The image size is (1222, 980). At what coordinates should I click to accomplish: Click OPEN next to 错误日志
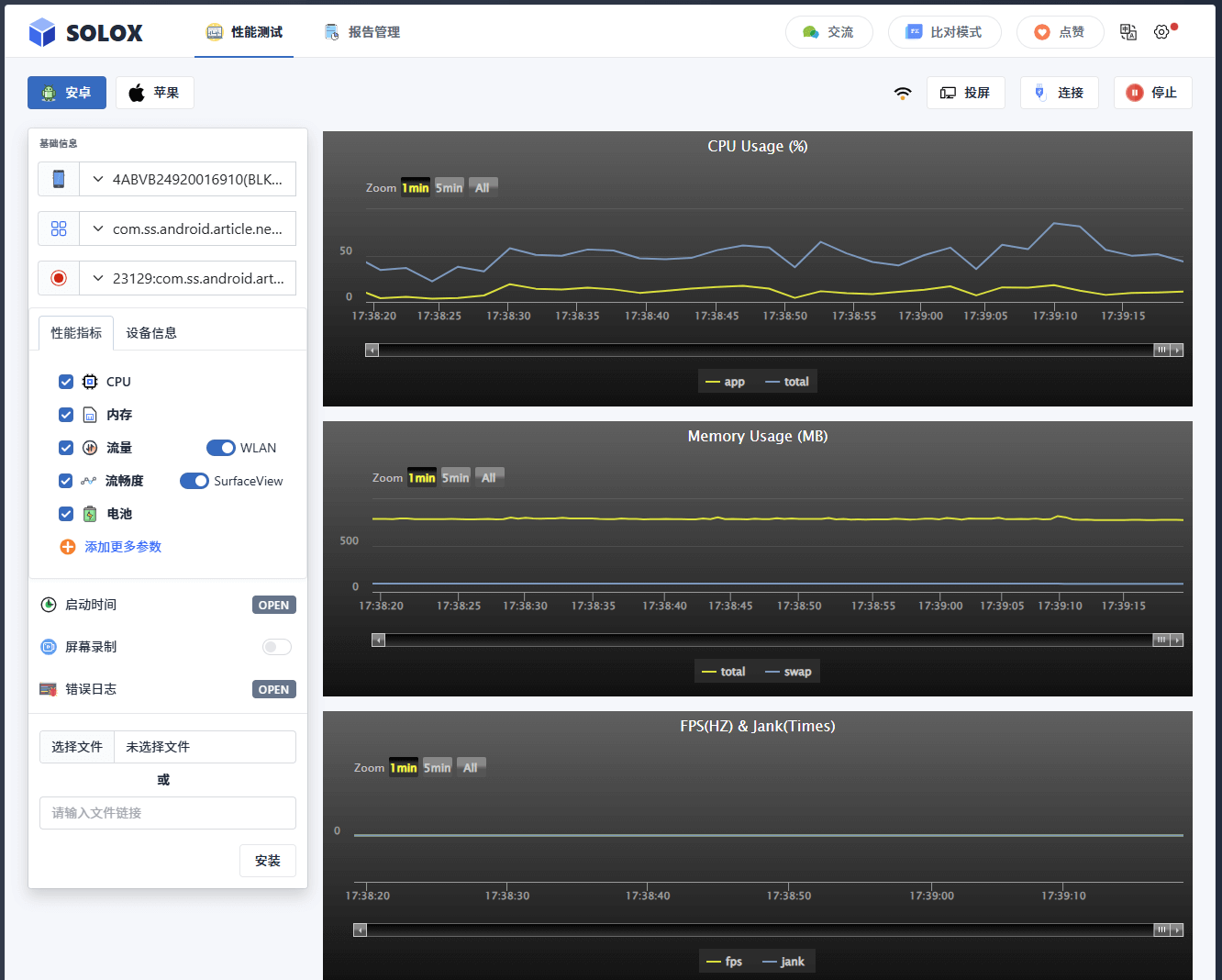(x=274, y=689)
